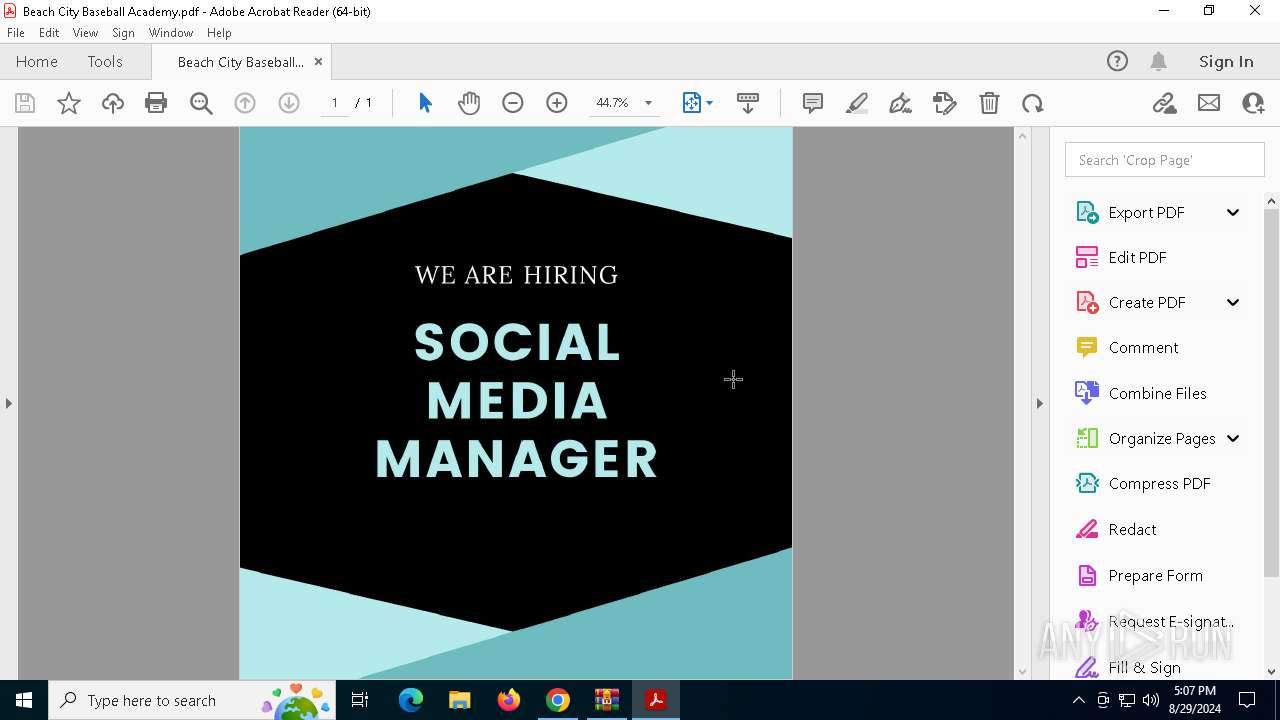The image size is (1280, 720).
Task: Click the scrolling mode keyboard icon
Action: pyautogui.click(x=748, y=103)
